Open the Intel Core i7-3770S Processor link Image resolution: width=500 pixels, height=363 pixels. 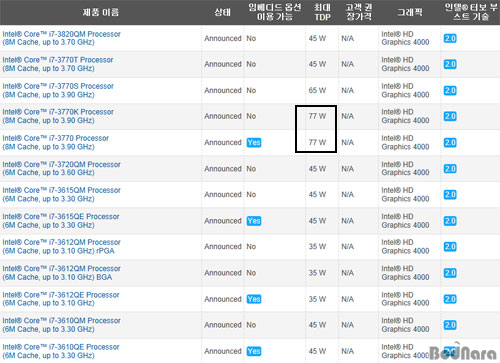click(58, 90)
